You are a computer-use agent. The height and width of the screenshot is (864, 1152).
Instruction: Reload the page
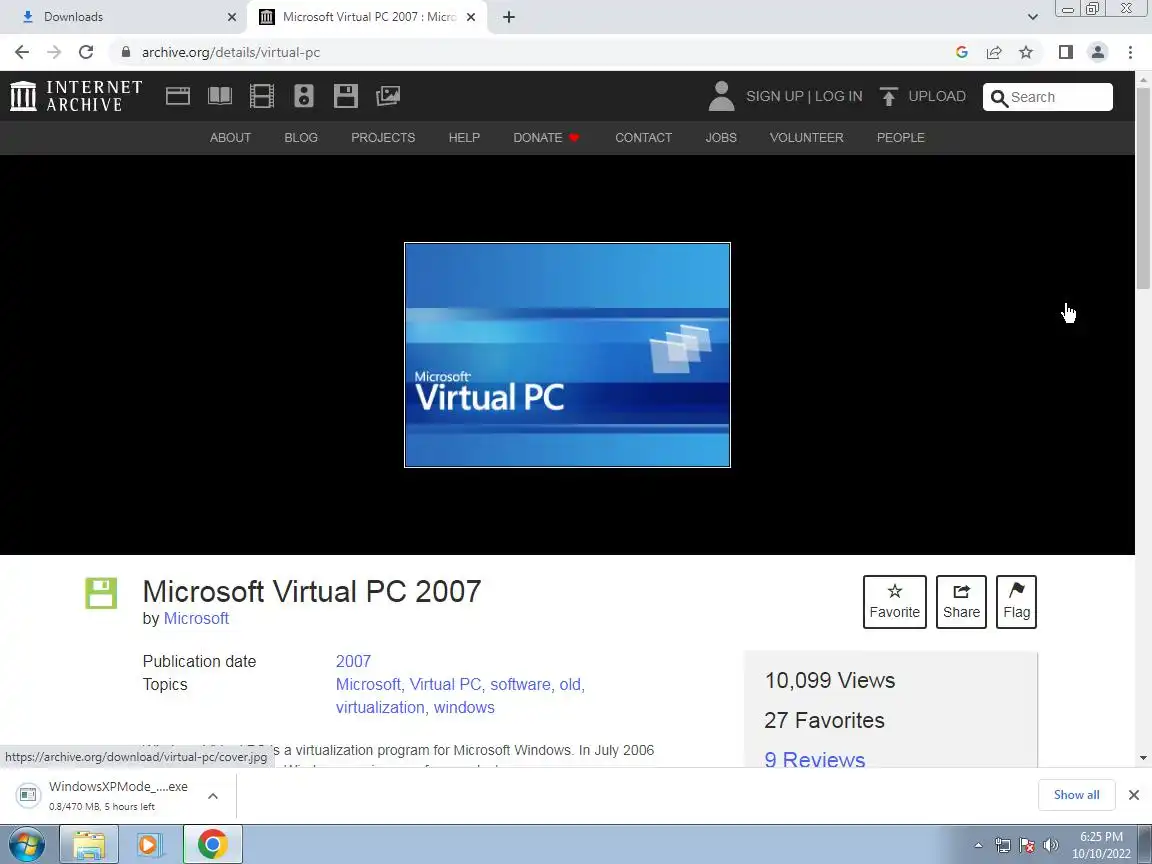click(x=86, y=52)
